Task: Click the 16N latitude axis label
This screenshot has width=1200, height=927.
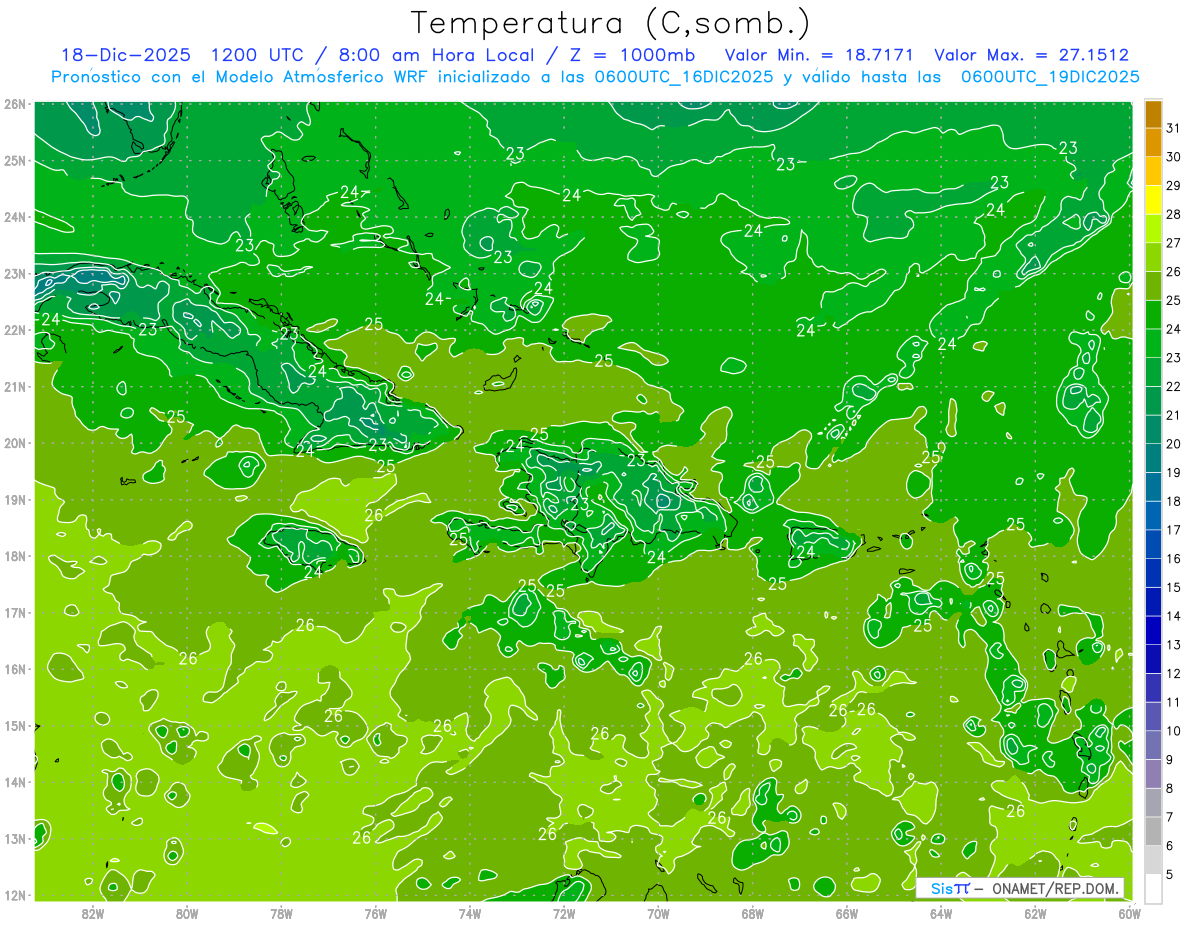Action: [15, 669]
